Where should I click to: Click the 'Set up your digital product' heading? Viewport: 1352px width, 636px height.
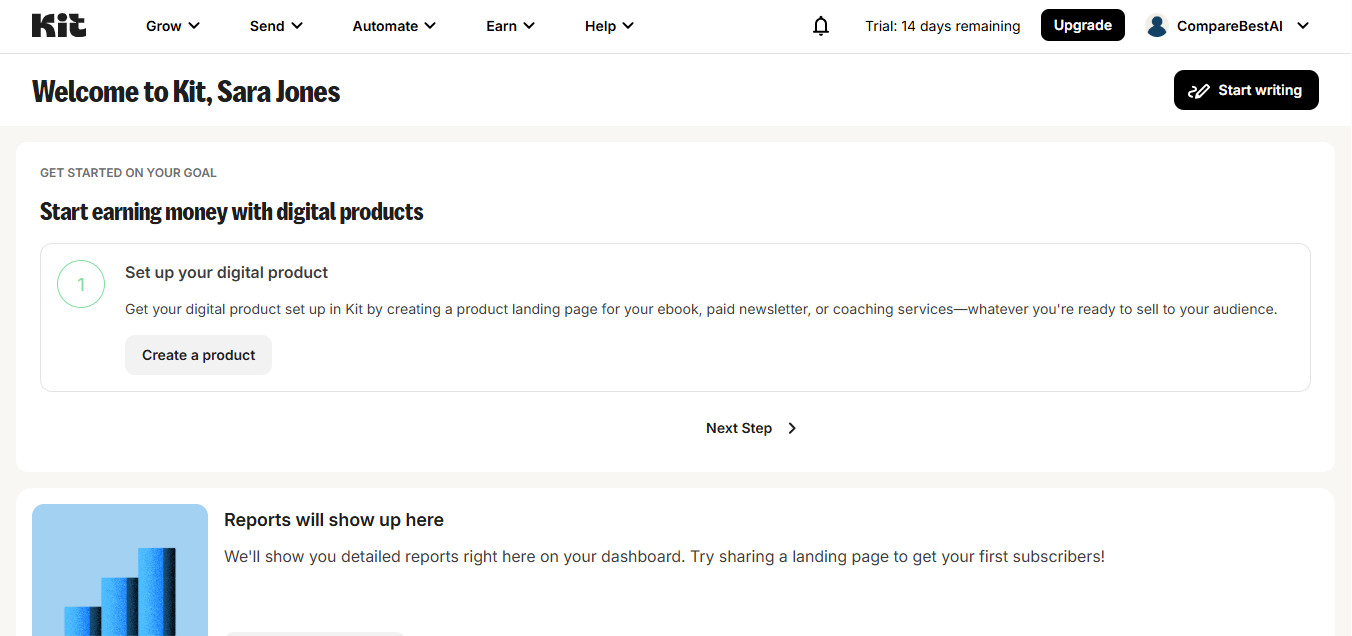226,272
